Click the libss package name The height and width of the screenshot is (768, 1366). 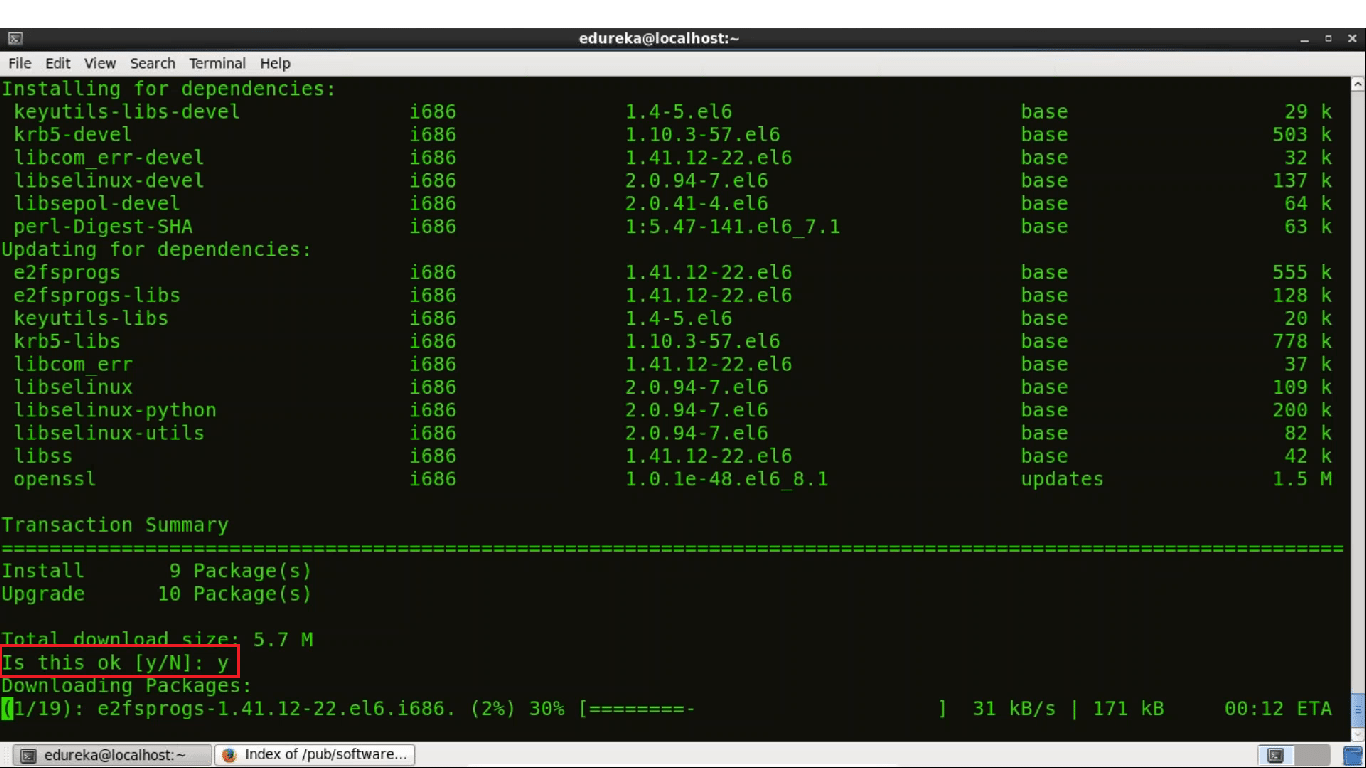pyautogui.click(x=43, y=457)
